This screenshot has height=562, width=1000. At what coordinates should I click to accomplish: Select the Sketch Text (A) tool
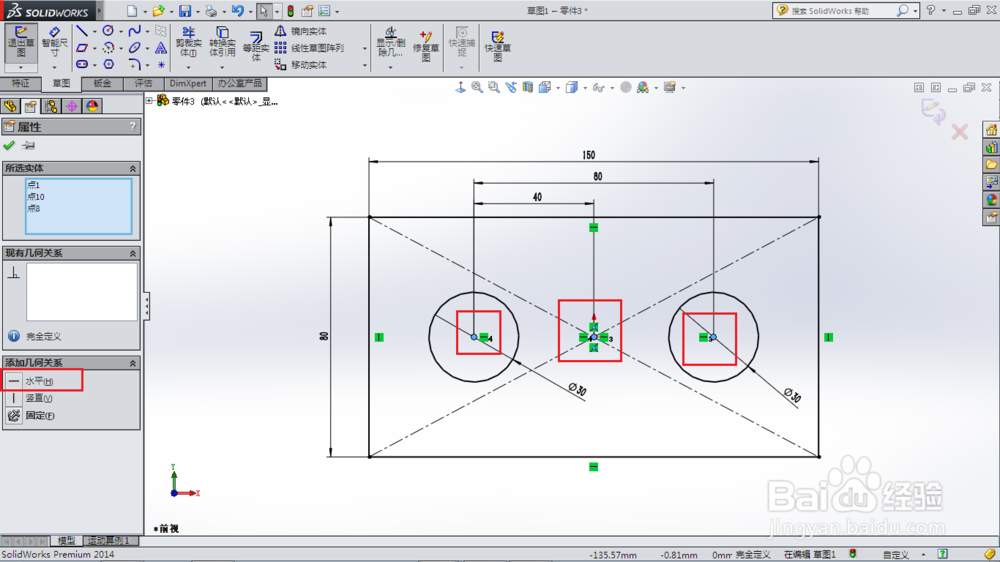point(161,48)
